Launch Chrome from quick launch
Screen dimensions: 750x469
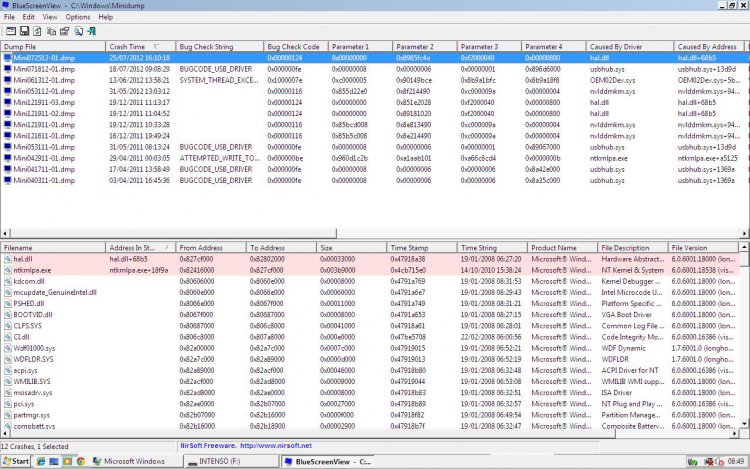(x=81, y=461)
